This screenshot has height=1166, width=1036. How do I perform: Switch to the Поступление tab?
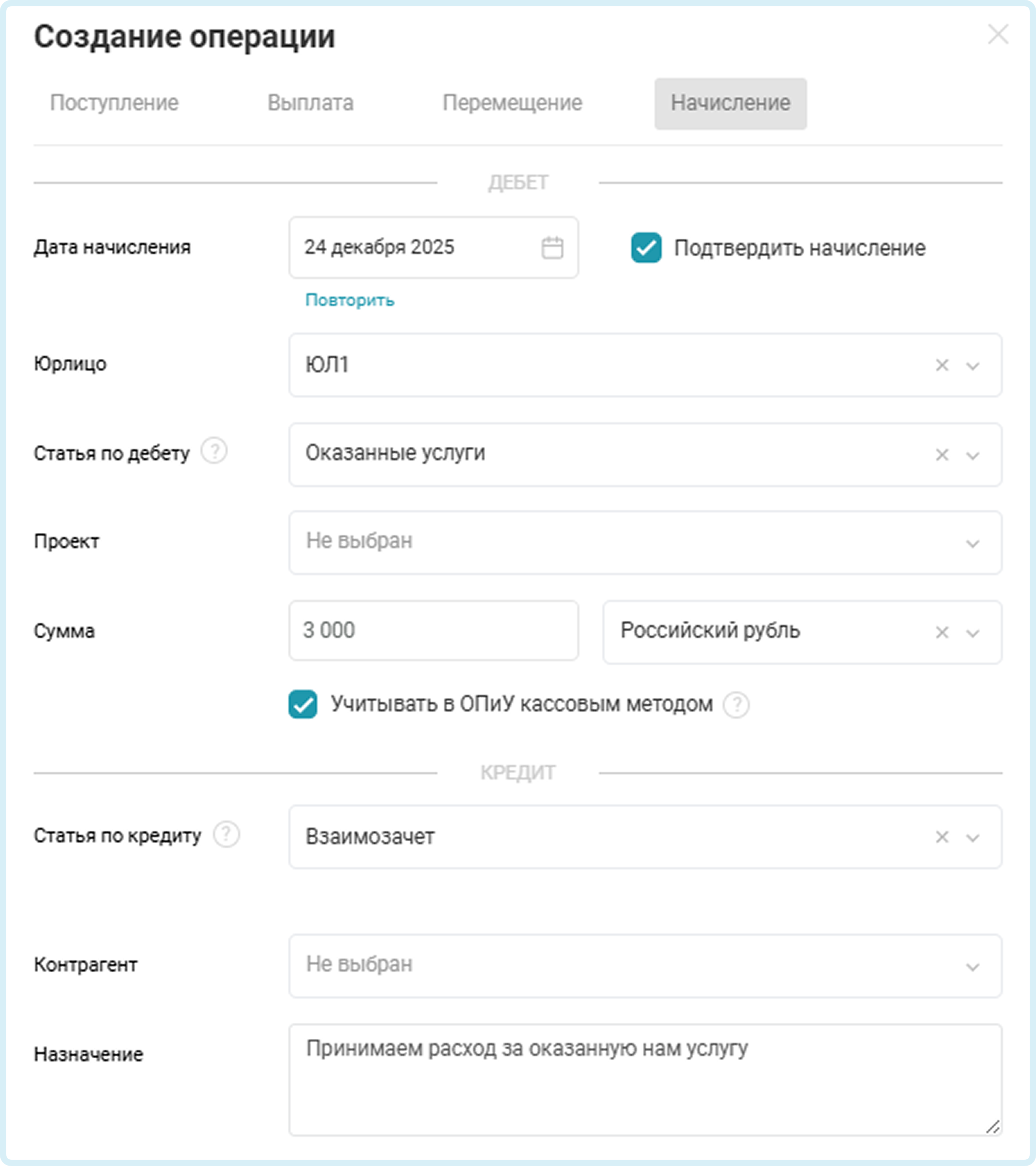(x=114, y=103)
